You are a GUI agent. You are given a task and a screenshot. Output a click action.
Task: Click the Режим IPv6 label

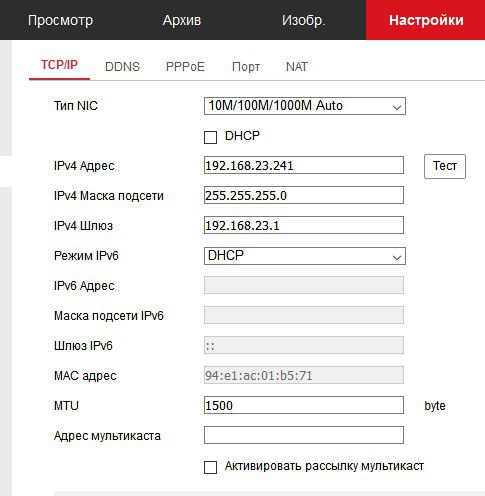pos(86,256)
